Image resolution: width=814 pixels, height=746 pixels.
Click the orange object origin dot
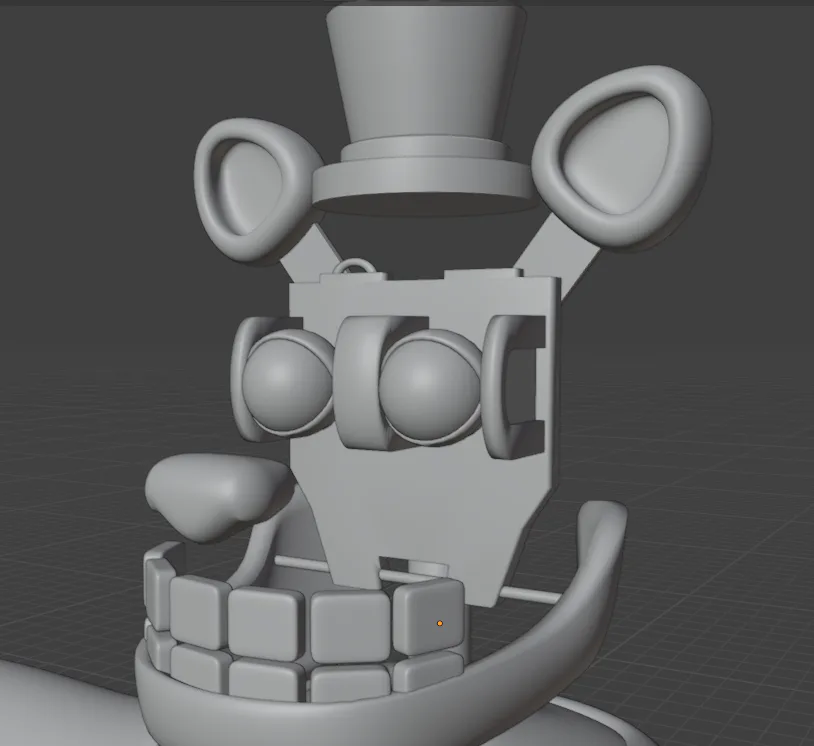pos(440,623)
